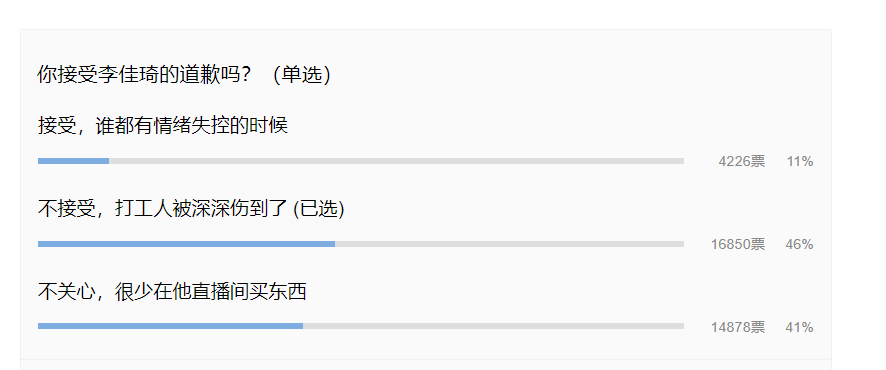Click the gray unfilled part of 不关心 bar
The image size is (886, 370).
pyautogui.click(x=493, y=326)
